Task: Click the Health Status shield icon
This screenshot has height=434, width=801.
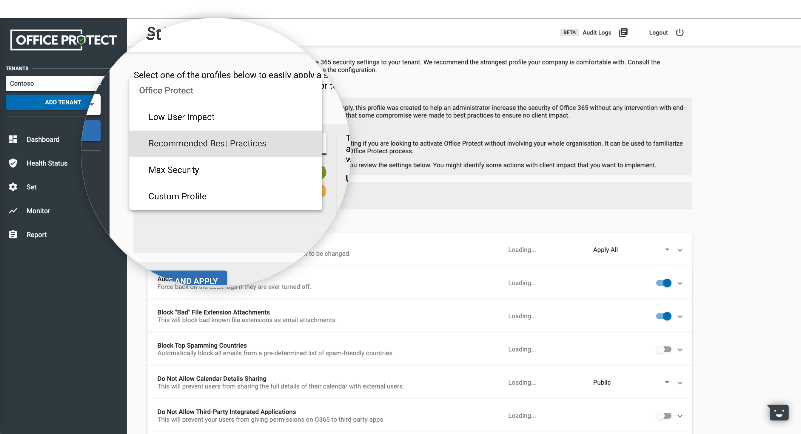Action: click(x=13, y=163)
